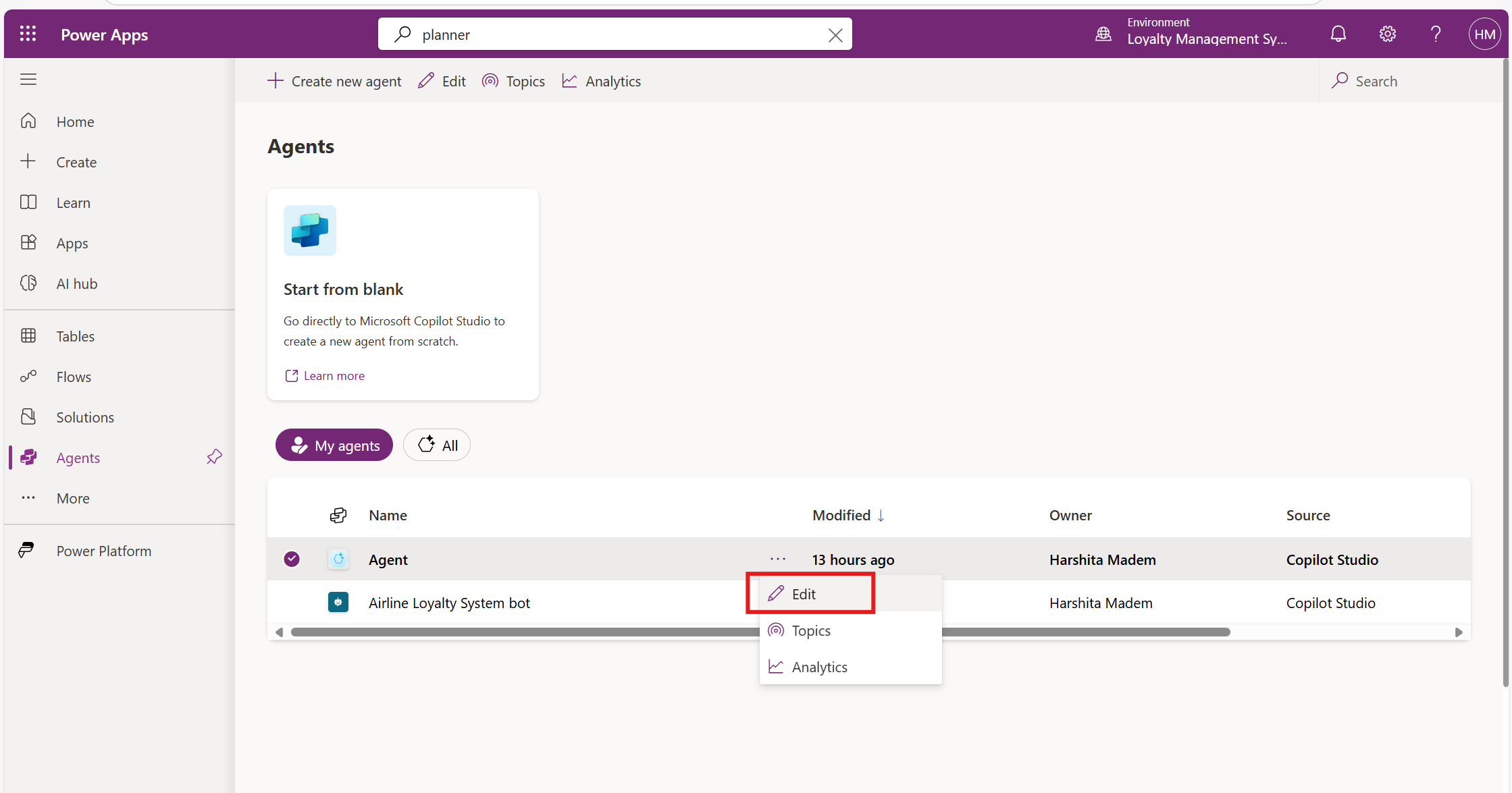Choose Analytics in the context menu
The image size is (1512, 793).
tap(819, 667)
